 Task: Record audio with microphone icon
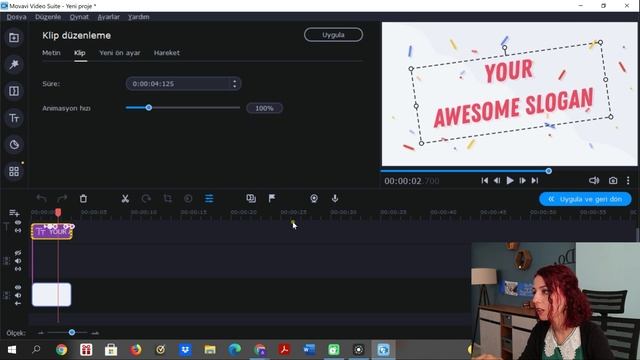pos(335,198)
